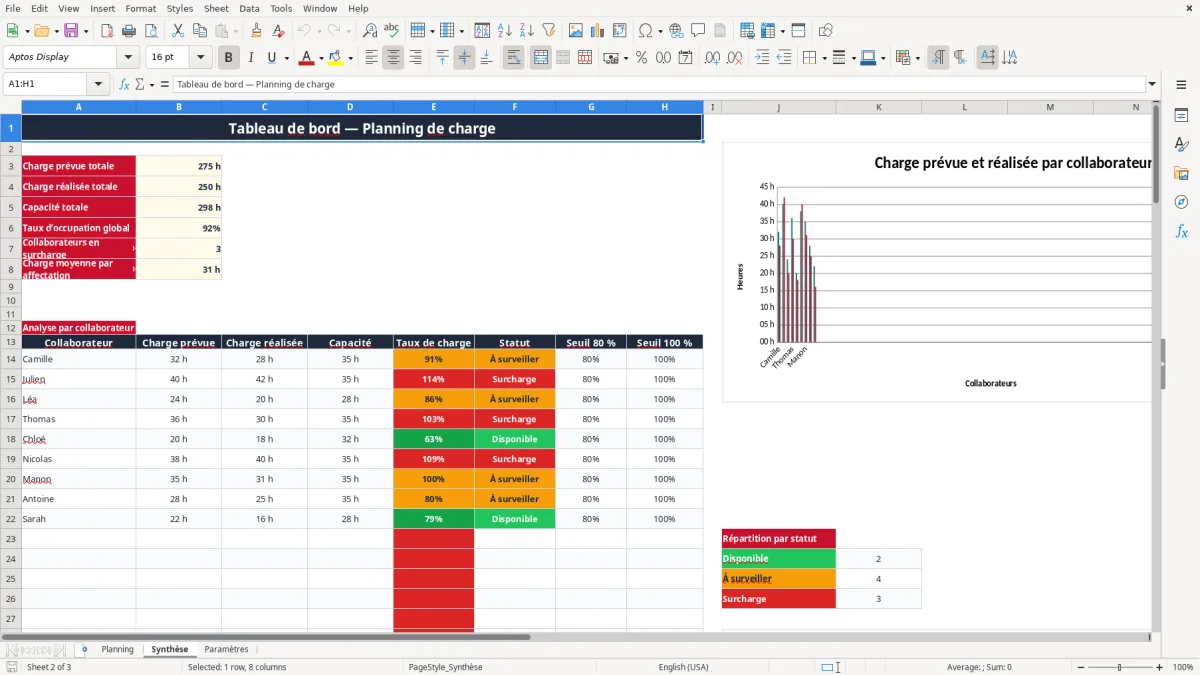Open sidebar settings hamburger button
This screenshot has width=1200, height=675.
1181,87
